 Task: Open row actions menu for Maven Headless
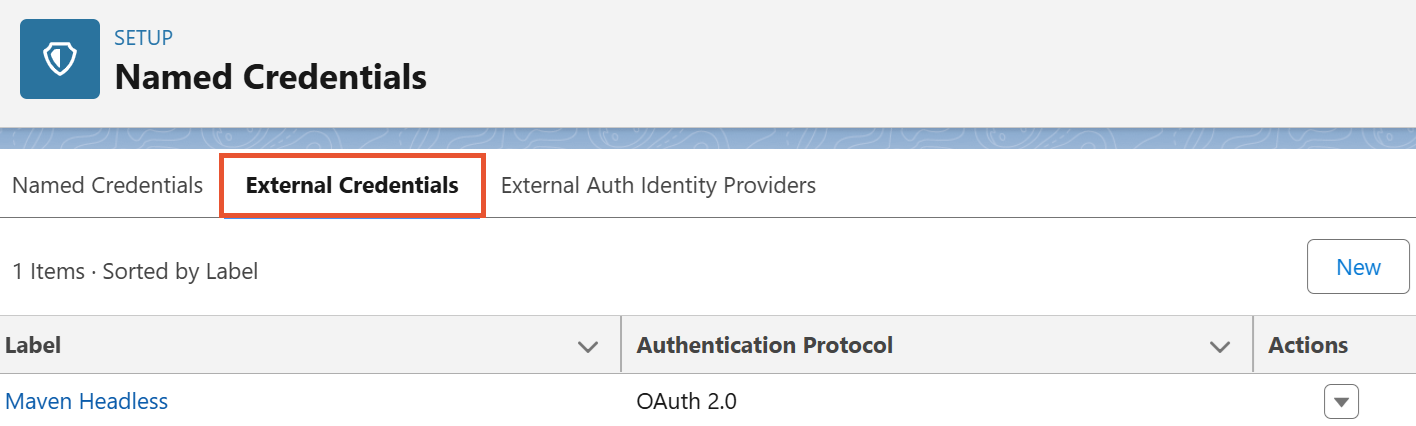[x=1341, y=402]
